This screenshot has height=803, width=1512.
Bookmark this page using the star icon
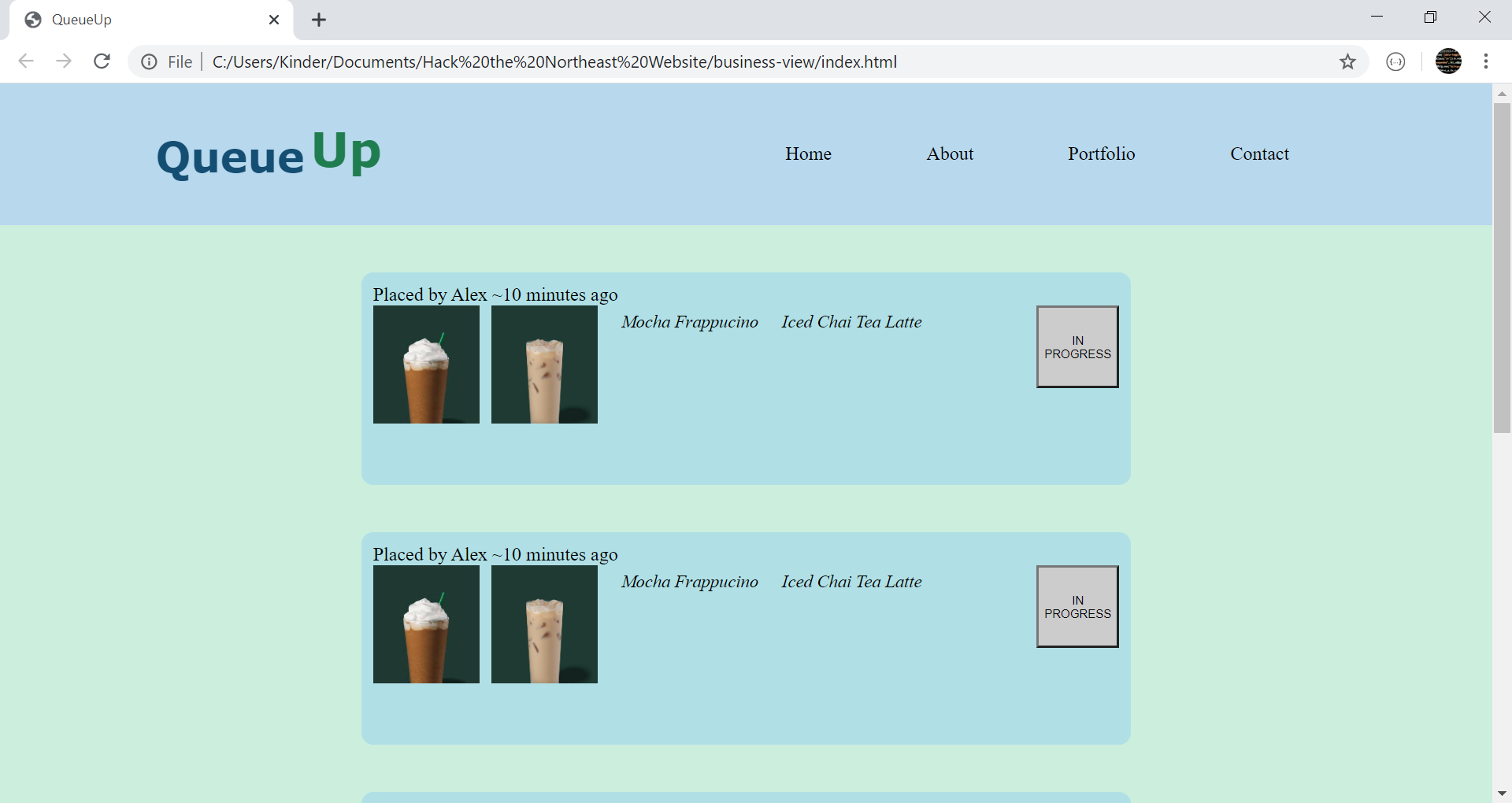pyautogui.click(x=1347, y=61)
